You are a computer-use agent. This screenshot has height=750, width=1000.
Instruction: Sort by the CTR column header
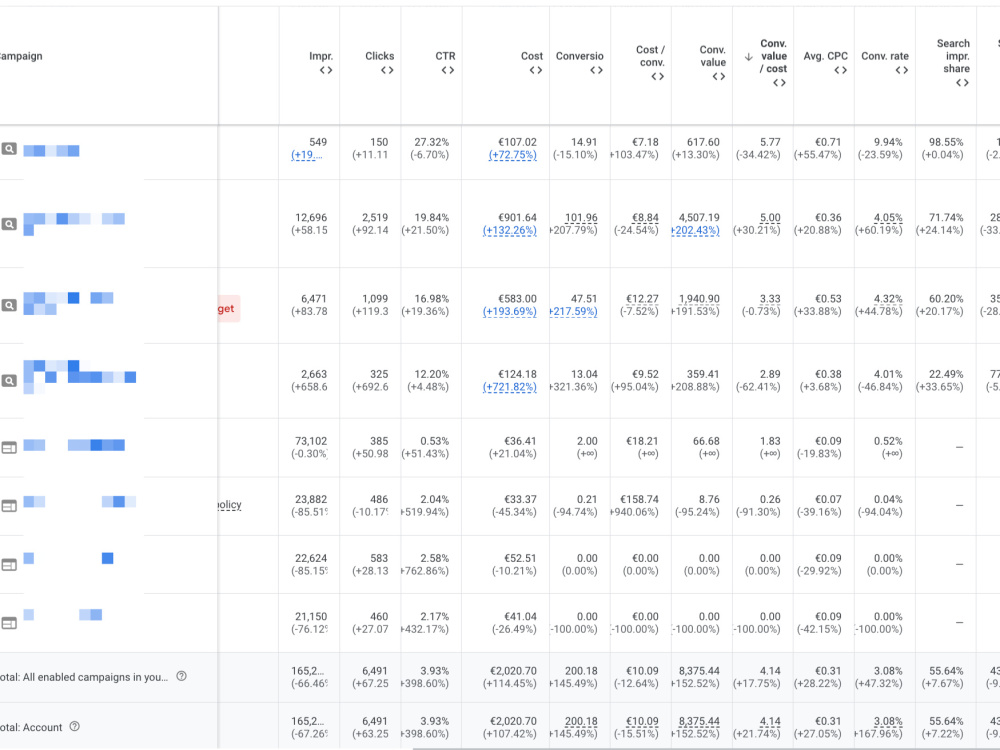445,56
